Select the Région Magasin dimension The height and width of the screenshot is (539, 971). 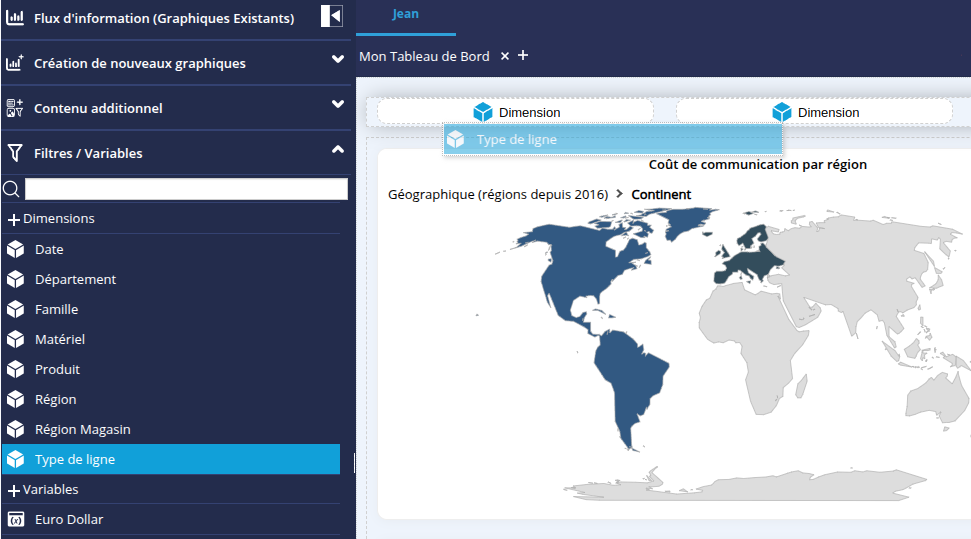click(82, 429)
